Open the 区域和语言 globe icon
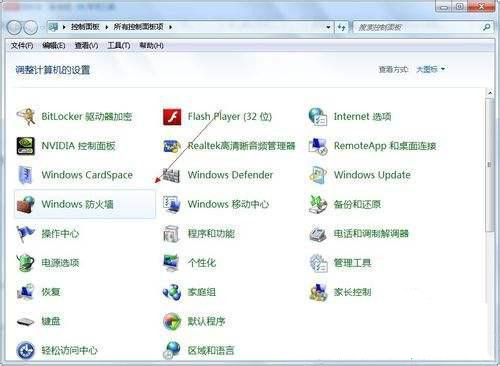The width and height of the screenshot is (500, 366). tap(172, 350)
